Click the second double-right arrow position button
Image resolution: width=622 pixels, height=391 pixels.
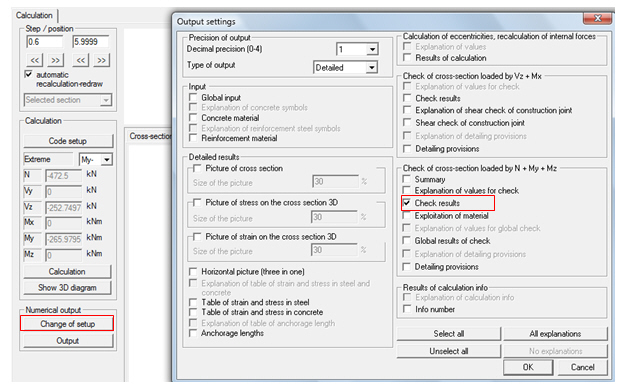coord(102,60)
